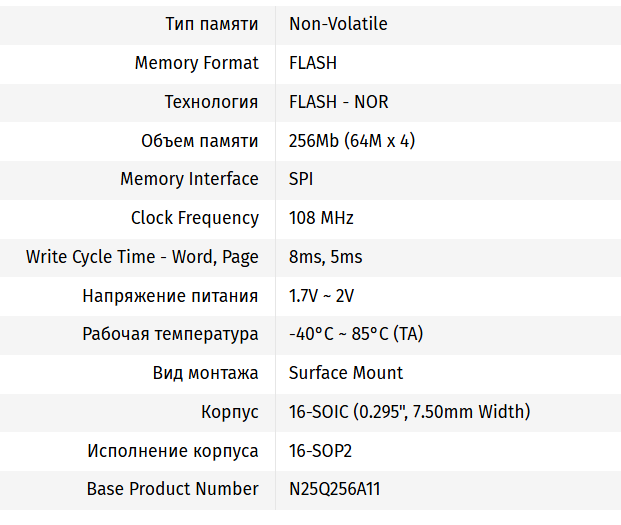Click the 'Memory Interface' label
This screenshot has width=621, height=525.
pyautogui.click(x=189, y=179)
